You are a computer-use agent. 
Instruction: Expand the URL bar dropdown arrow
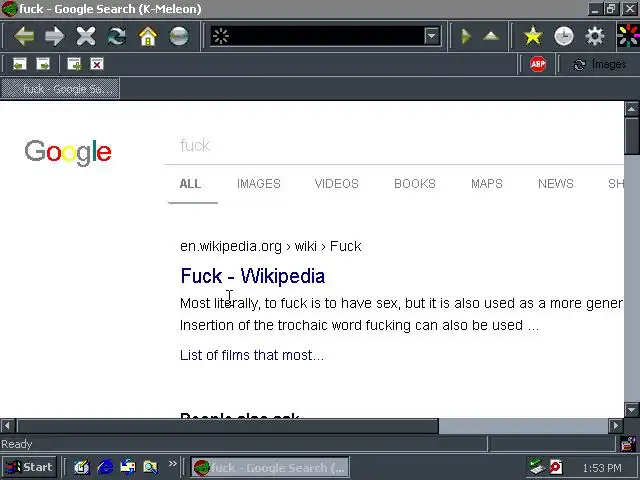[431, 36]
